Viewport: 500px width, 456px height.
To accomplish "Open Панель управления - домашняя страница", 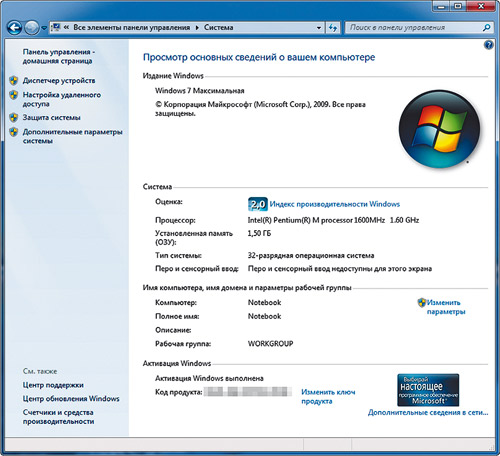I will point(59,56).
